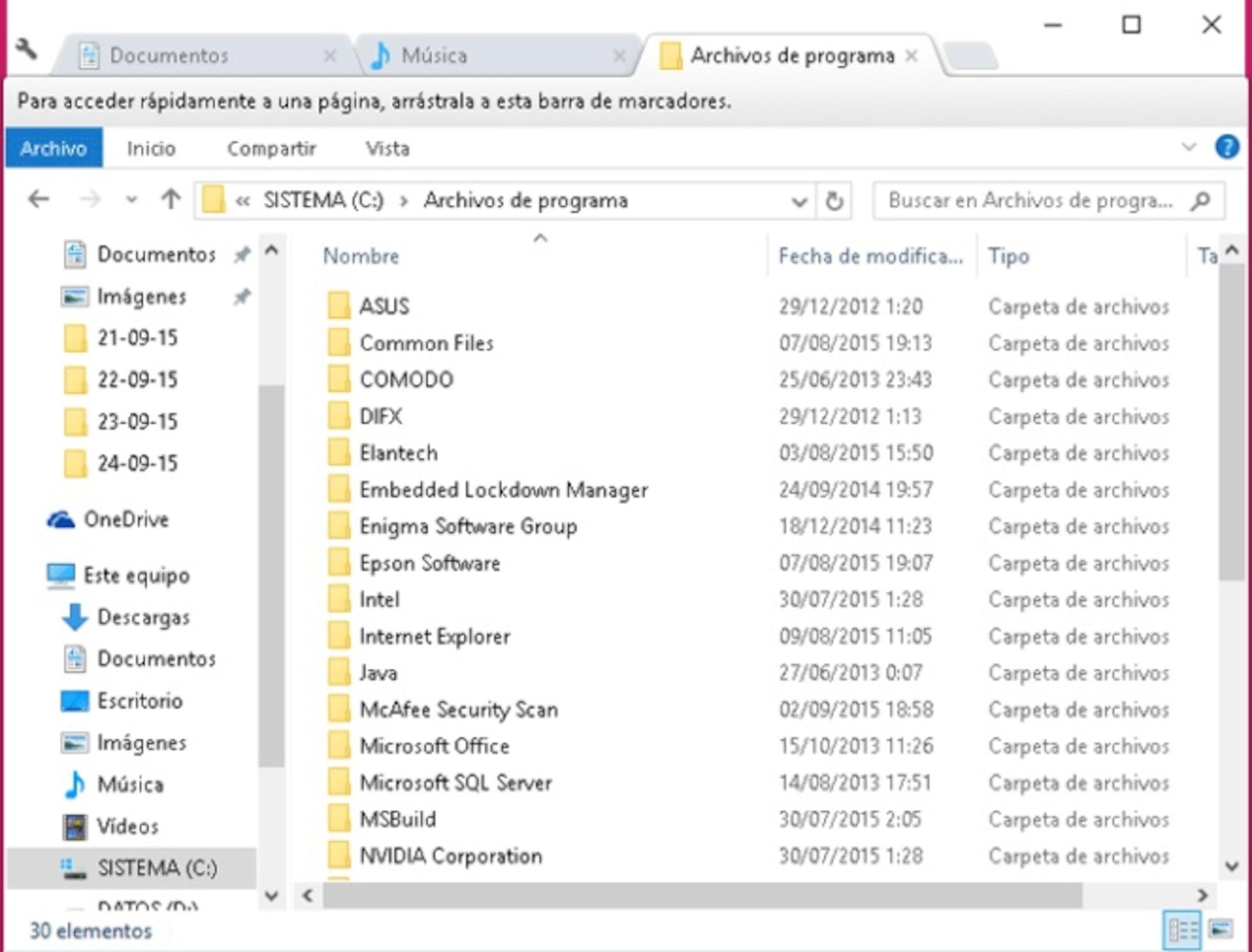Click the search magnifier icon
1252x952 pixels.
1200,201
